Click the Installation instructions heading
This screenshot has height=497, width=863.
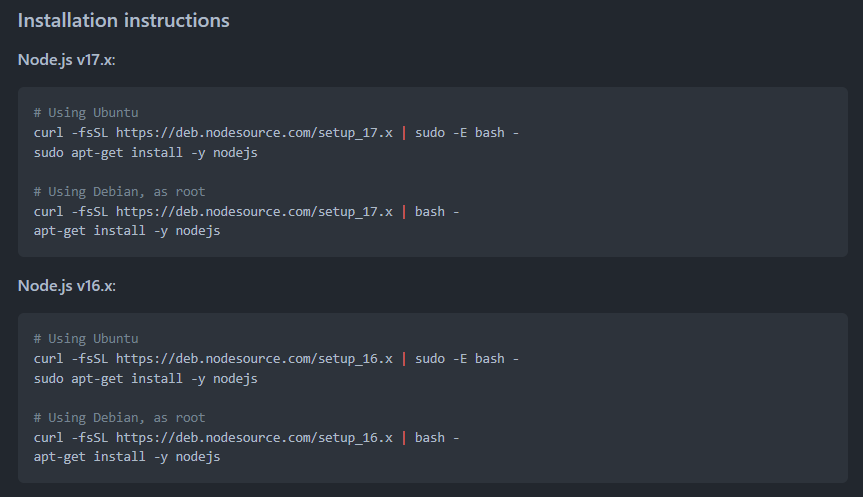[x=123, y=20]
